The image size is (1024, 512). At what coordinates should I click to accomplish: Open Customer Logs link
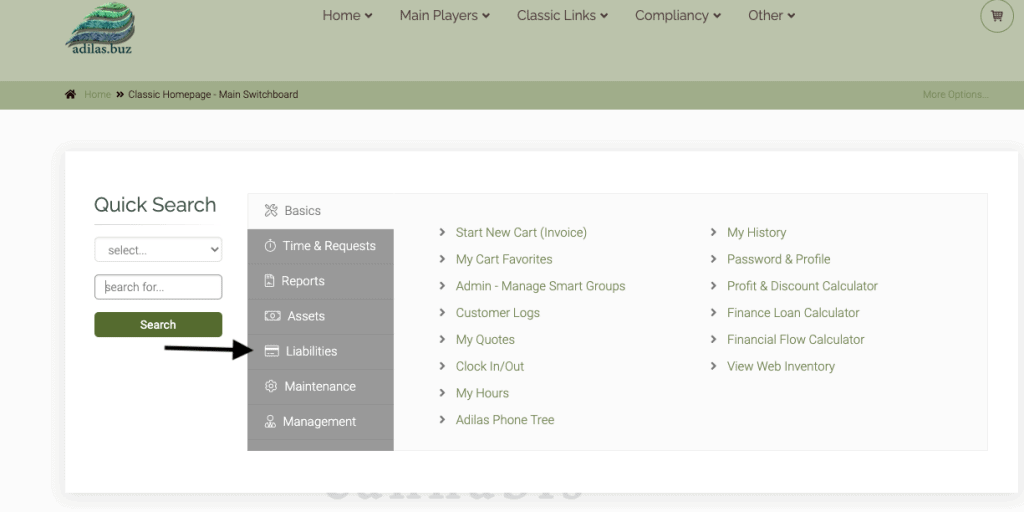pyautogui.click(x=498, y=312)
